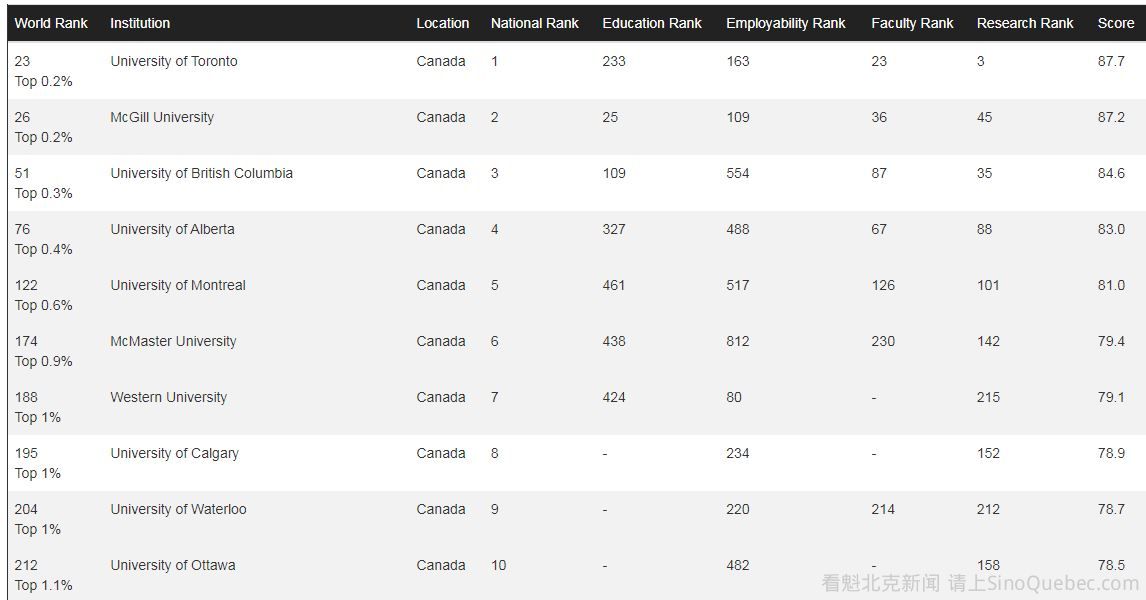Click the 87.7 score for Toronto

click(1110, 61)
